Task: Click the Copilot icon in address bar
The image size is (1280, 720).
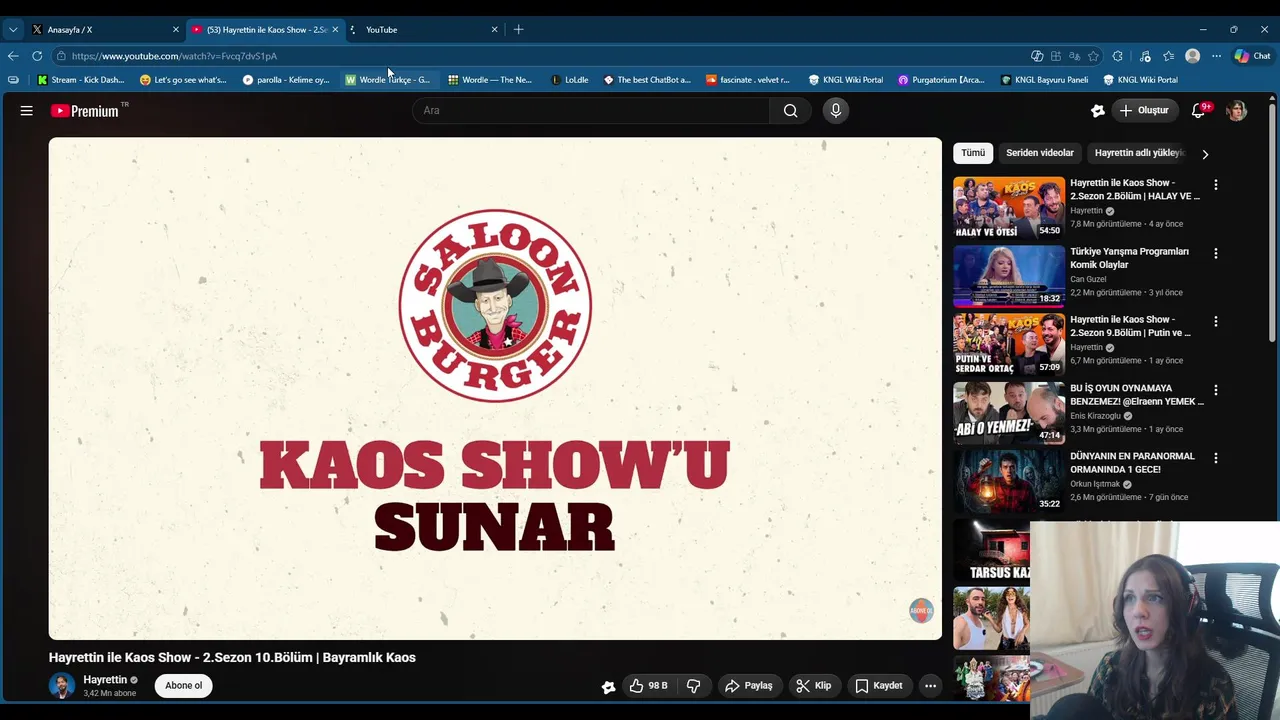Action: (x=1037, y=56)
